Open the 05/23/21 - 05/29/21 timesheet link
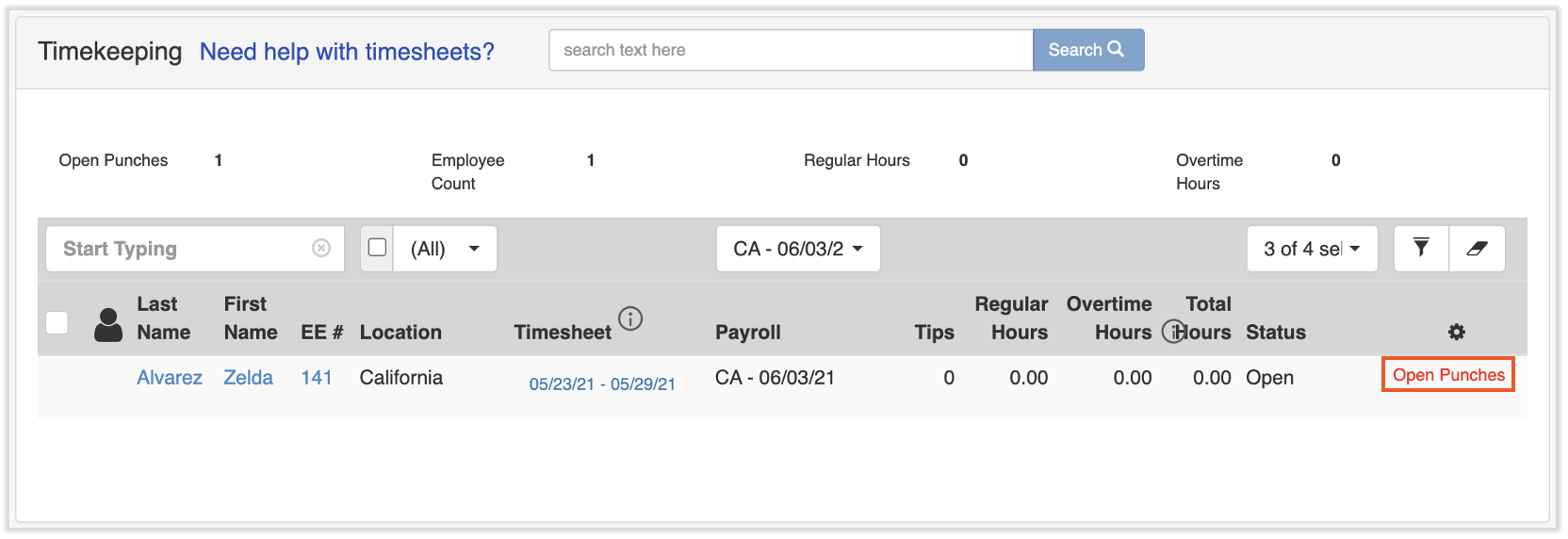This screenshot has width=1568, height=539. click(x=602, y=384)
